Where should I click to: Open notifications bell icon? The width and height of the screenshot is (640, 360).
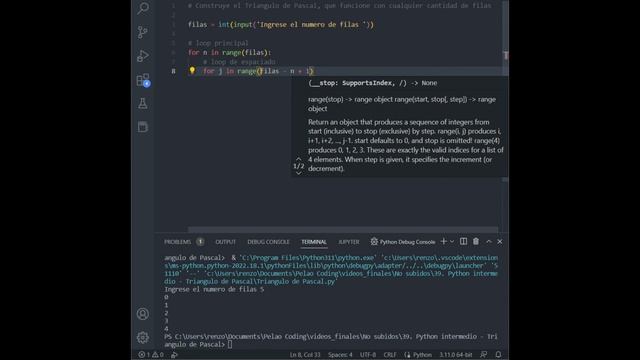click(498, 355)
